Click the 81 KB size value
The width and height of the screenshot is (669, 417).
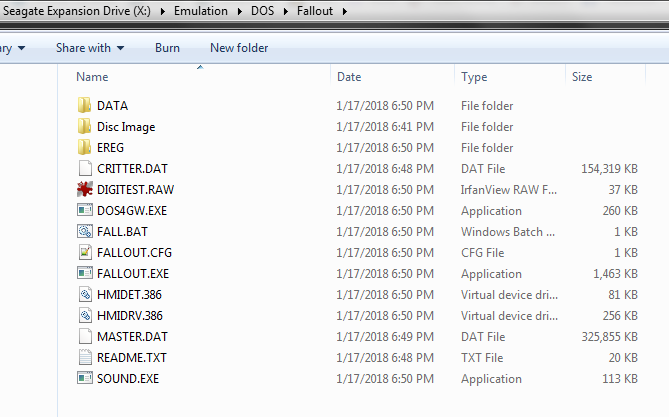tap(623, 295)
